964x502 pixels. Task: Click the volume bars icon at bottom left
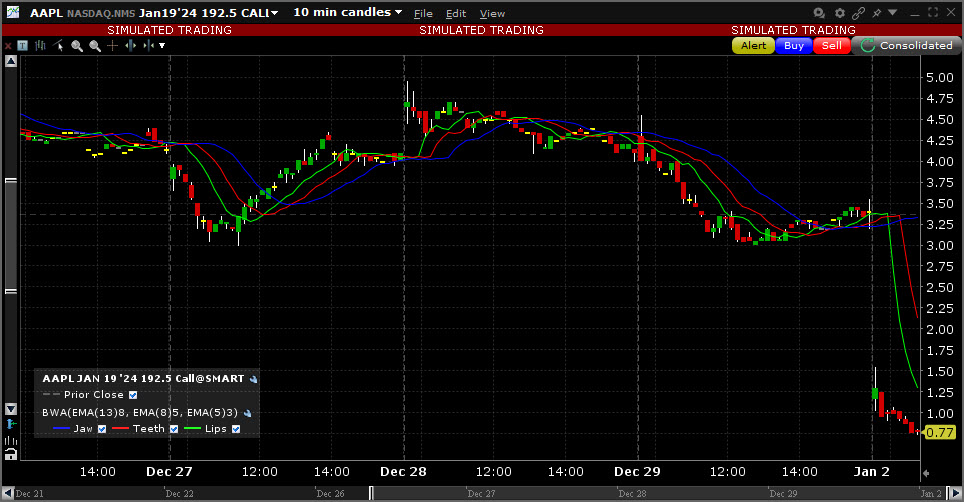[10, 441]
